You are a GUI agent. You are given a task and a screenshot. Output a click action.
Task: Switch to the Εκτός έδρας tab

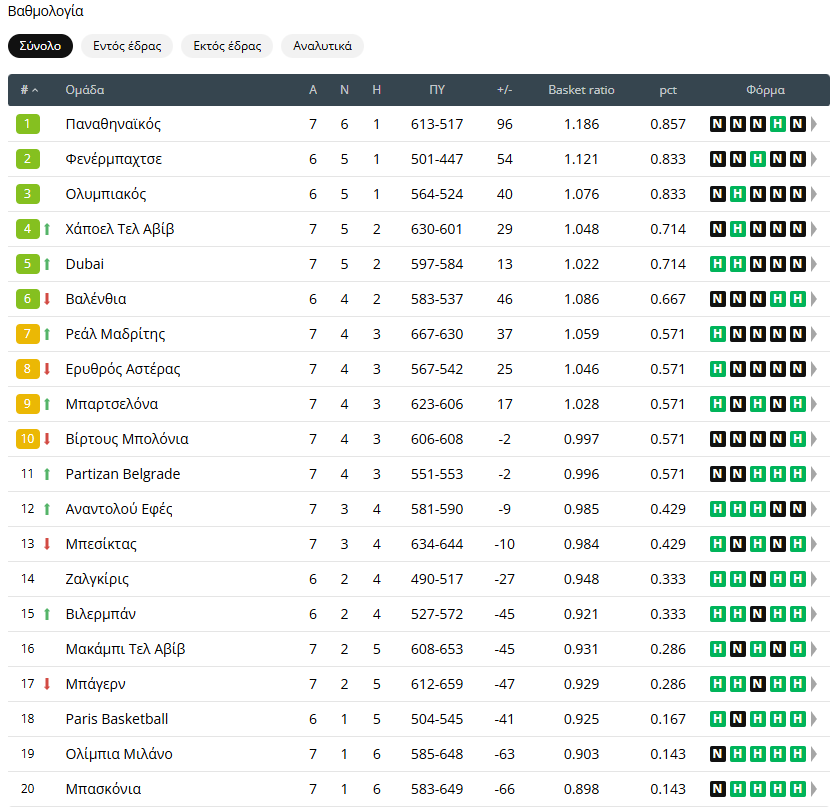[227, 46]
